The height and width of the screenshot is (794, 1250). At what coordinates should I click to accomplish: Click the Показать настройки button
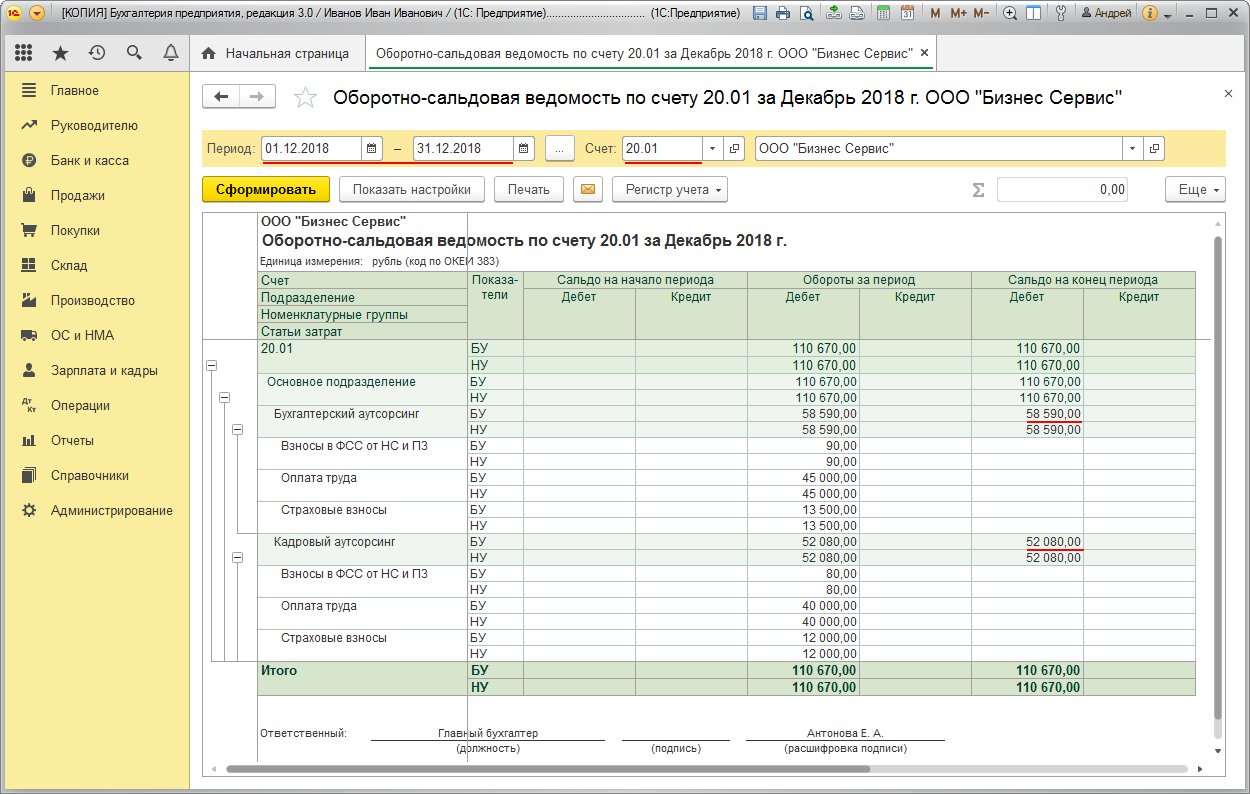pyautogui.click(x=411, y=189)
